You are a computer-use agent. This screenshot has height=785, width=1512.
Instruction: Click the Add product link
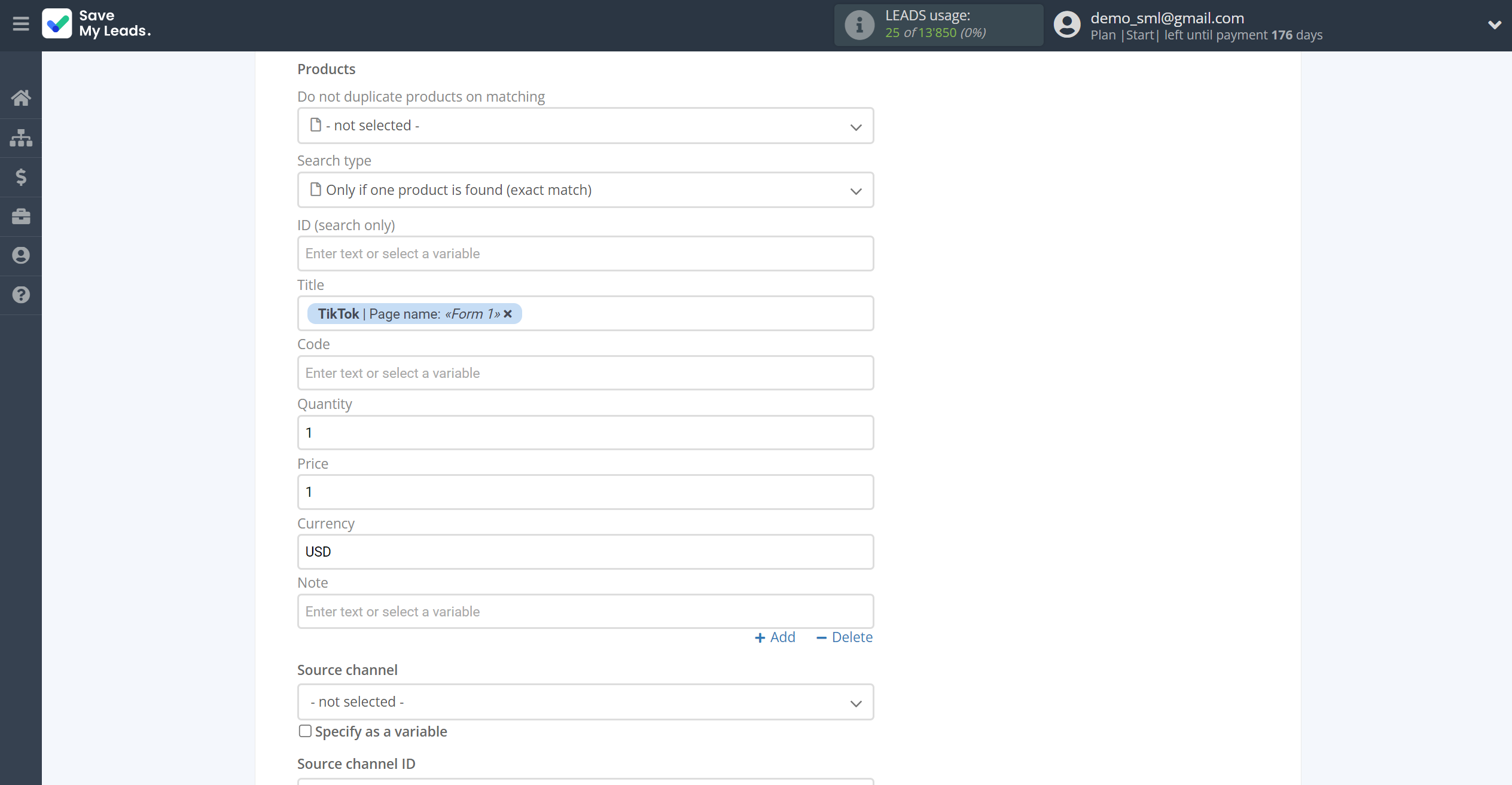click(775, 637)
